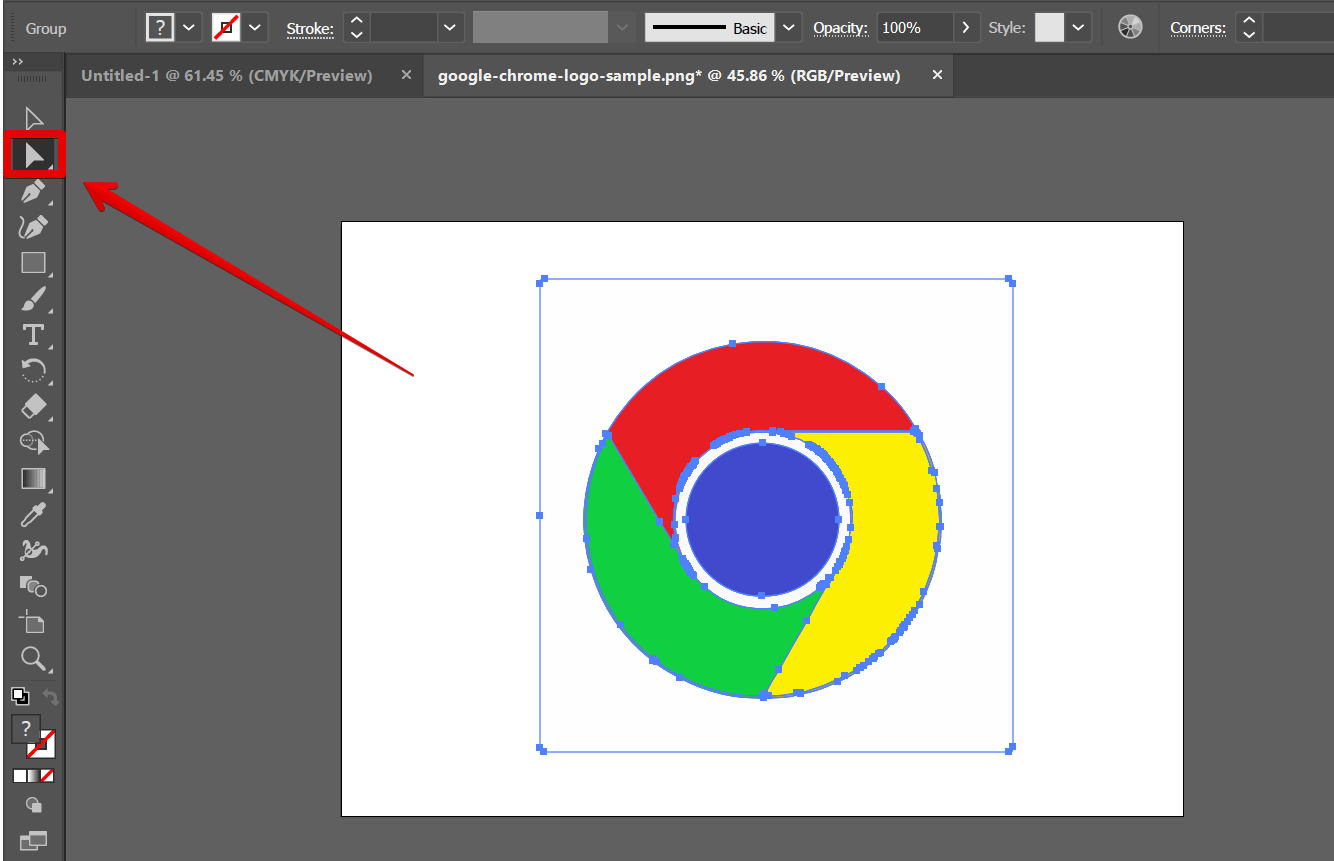Select the Eraser tool
Viewport: 1334px width, 861px height.
pos(33,407)
